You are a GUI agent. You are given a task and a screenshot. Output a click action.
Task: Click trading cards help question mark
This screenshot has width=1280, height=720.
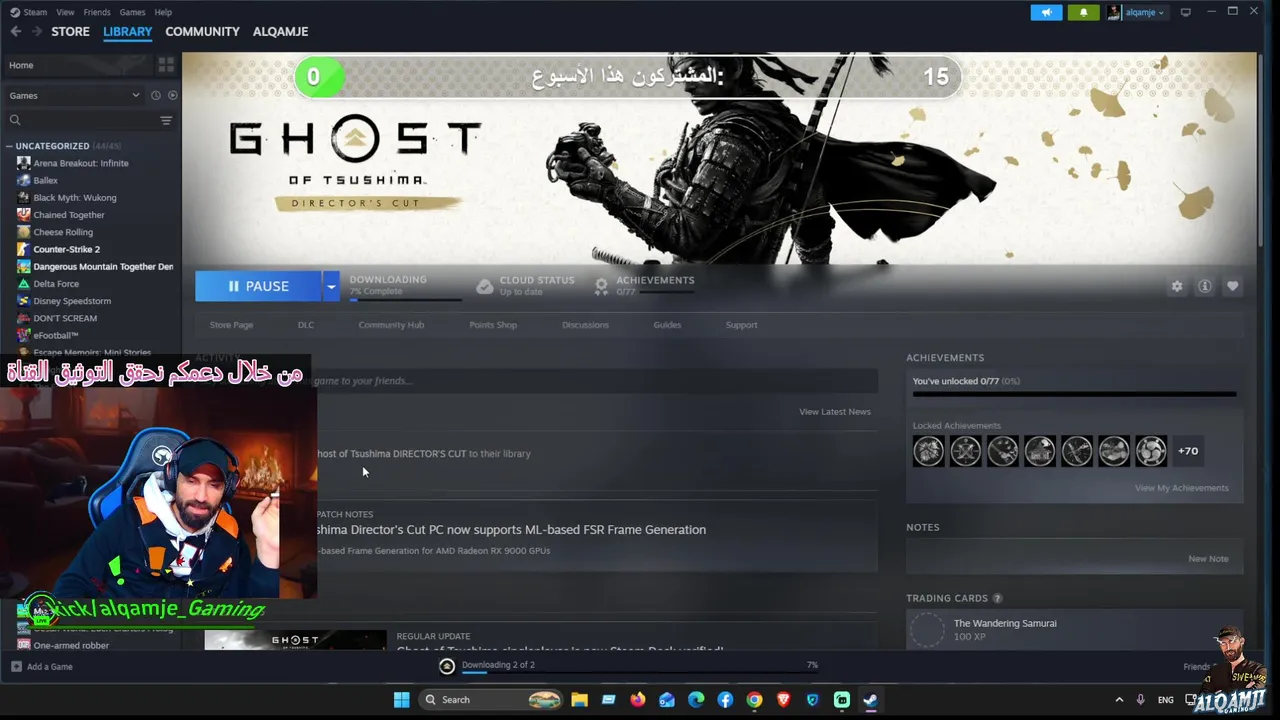pos(997,598)
